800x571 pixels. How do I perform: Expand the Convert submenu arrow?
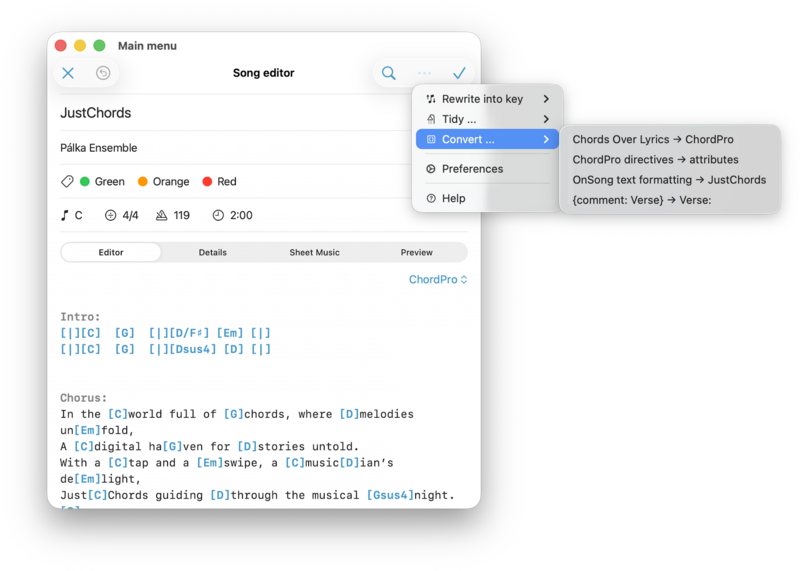546,139
